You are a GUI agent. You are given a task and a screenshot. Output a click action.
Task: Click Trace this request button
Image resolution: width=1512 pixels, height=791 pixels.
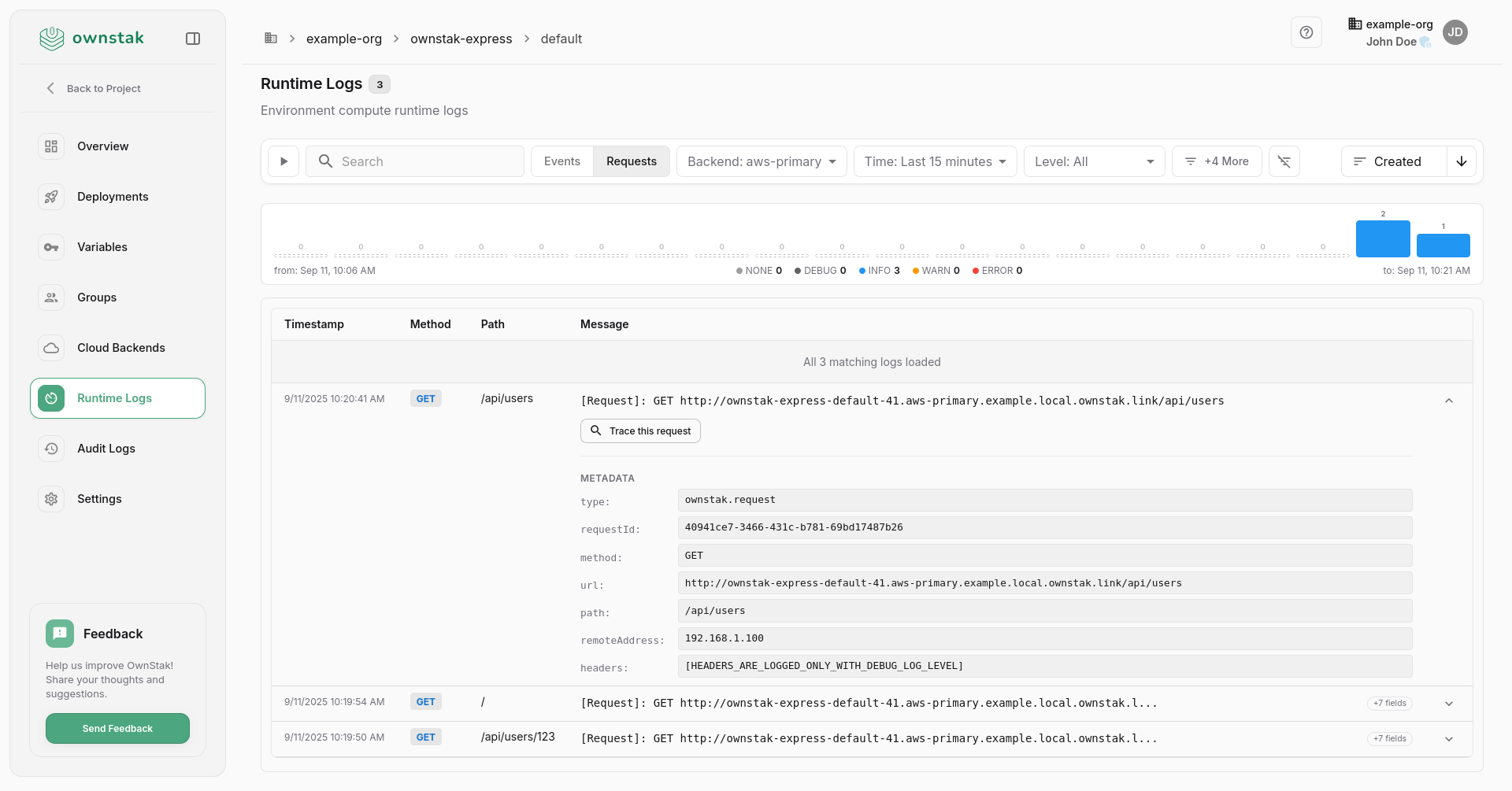pyautogui.click(x=640, y=431)
